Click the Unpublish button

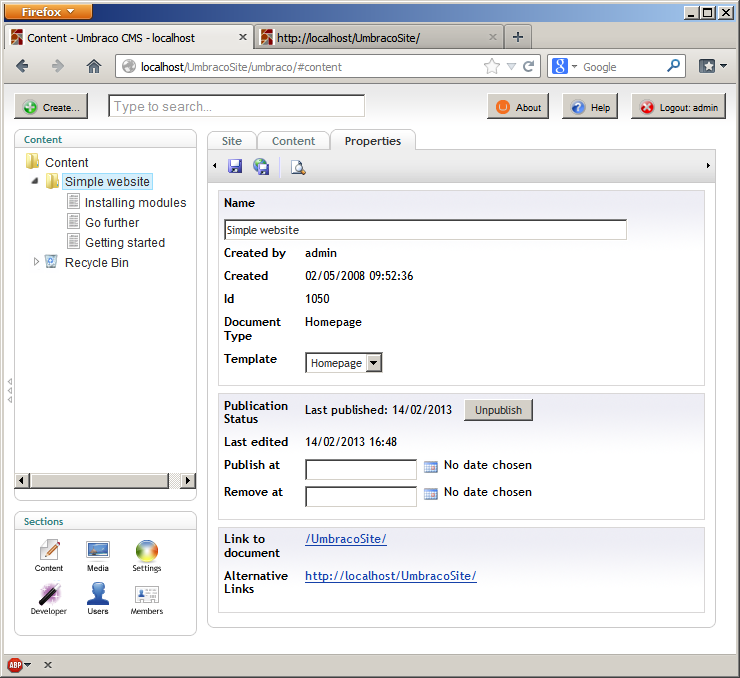[x=498, y=410]
